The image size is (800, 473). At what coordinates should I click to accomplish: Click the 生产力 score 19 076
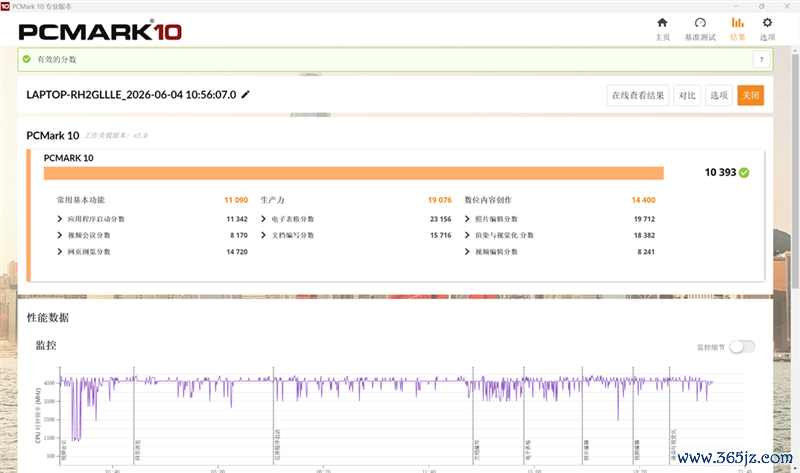point(439,200)
